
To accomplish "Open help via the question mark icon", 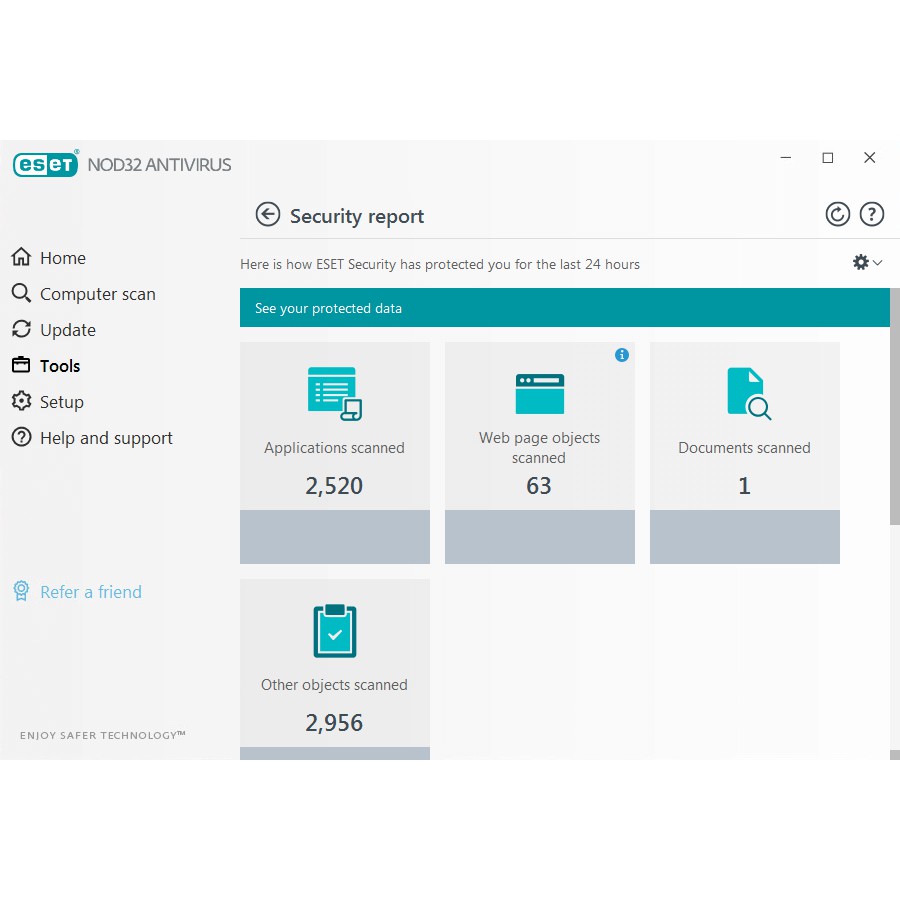I will coord(872,214).
